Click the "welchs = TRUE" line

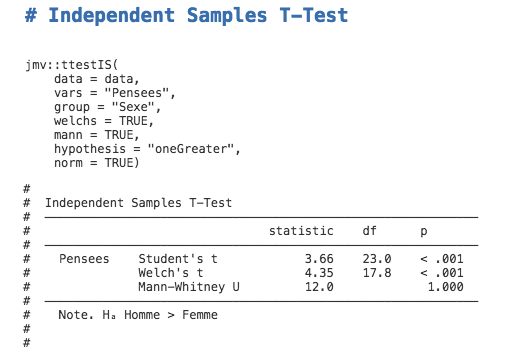pyautogui.click(x=104, y=121)
